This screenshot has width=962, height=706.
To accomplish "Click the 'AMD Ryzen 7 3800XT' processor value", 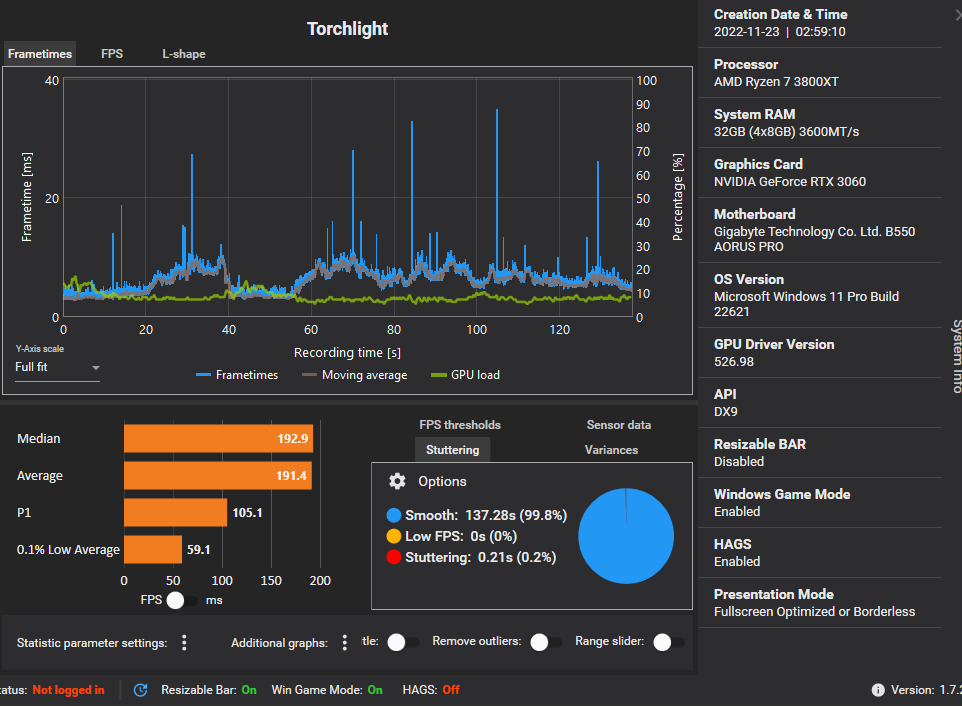I will click(x=776, y=82).
